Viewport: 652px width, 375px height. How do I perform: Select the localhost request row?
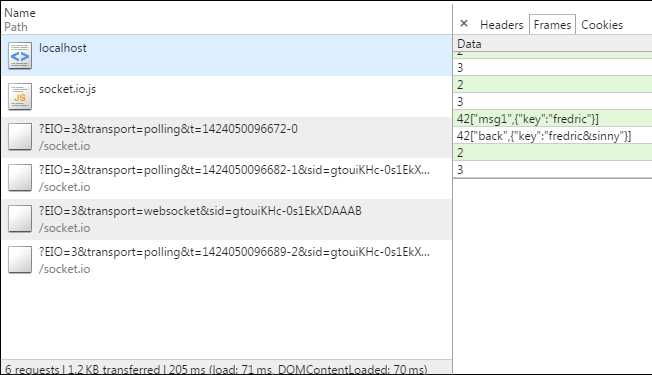pyautogui.click(x=227, y=55)
